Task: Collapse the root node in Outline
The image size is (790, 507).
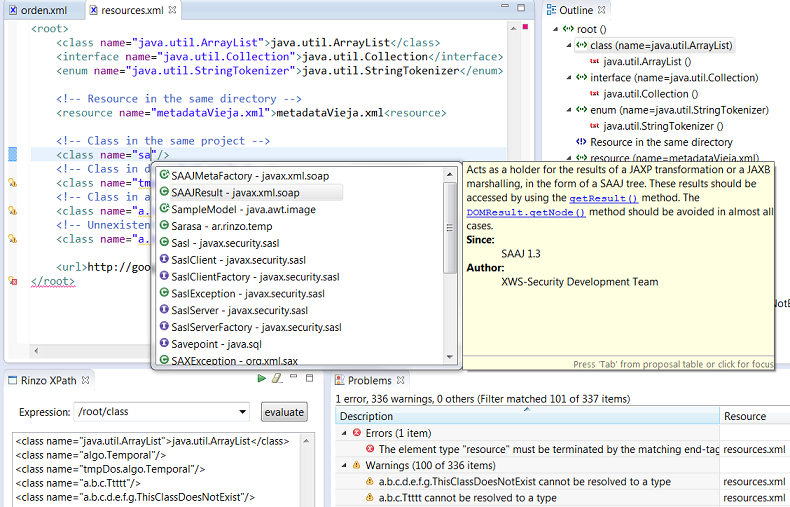Action: [554, 29]
